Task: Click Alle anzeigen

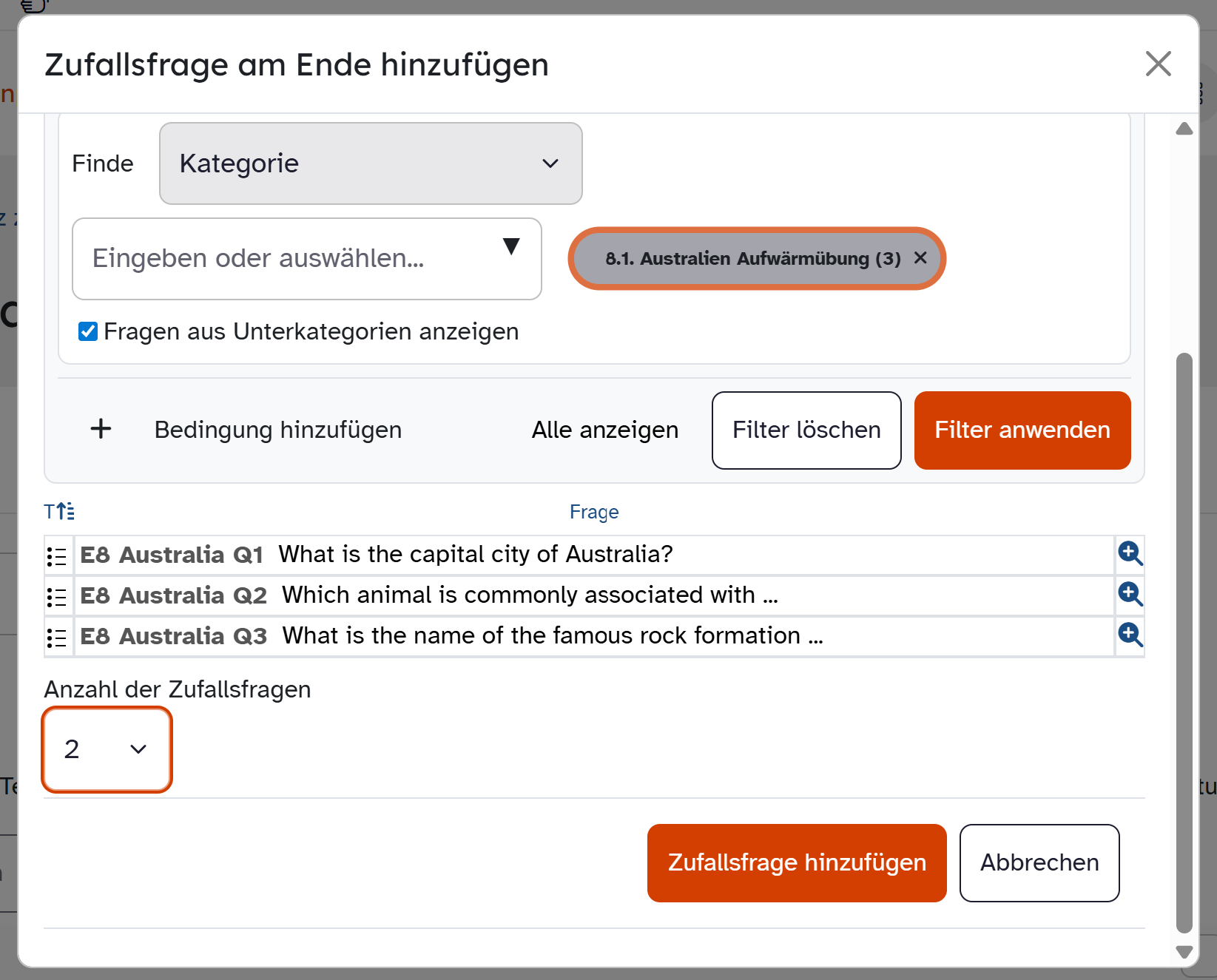Action: tap(604, 430)
